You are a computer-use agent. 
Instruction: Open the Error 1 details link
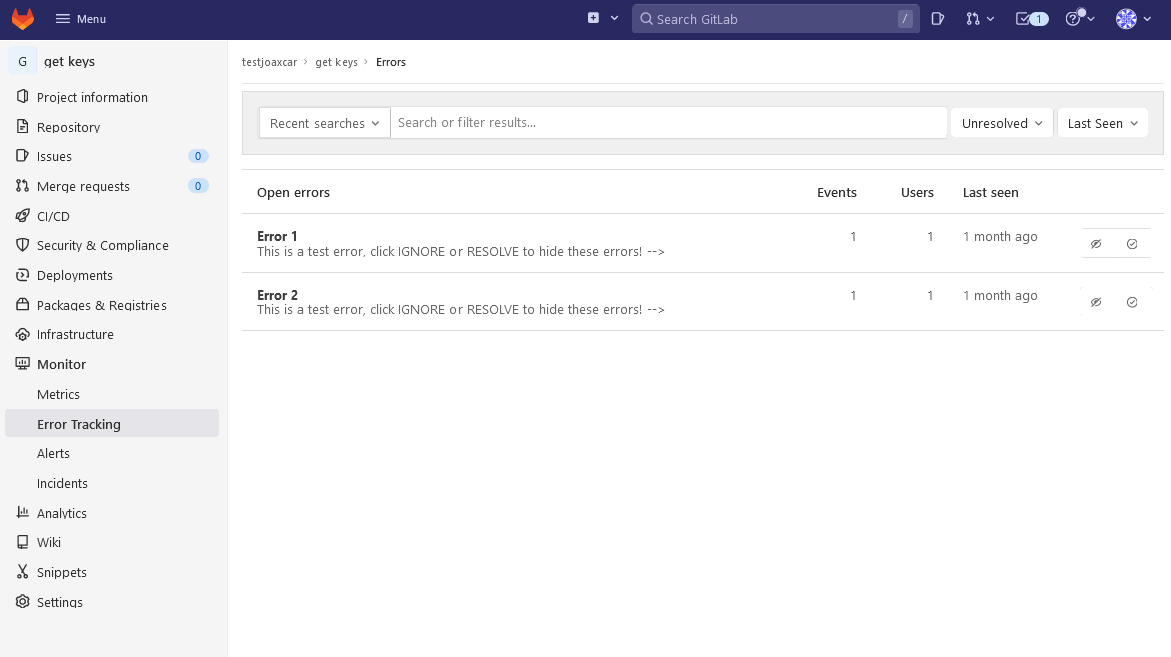click(277, 236)
